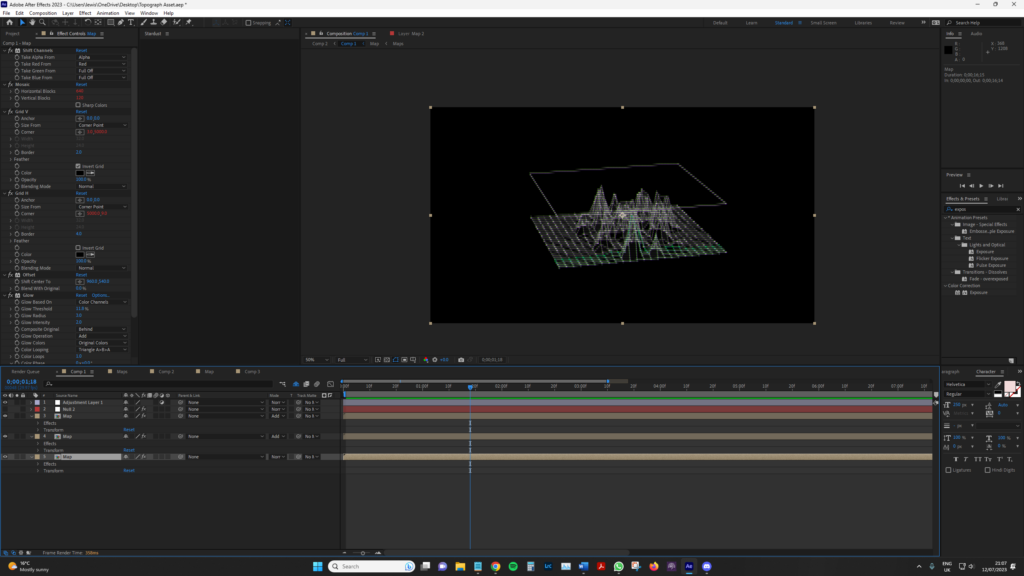Click the Home icon in toolbar

9,22
